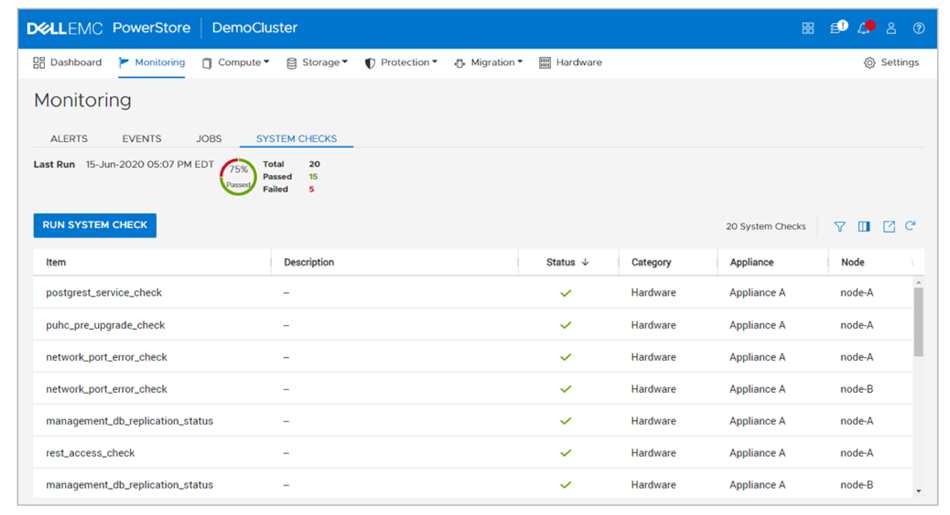This screenshot has height=515, width=950.
Task: Click the Monitoring flag icon
Action: pyautogui.click(x=124, y=62)
